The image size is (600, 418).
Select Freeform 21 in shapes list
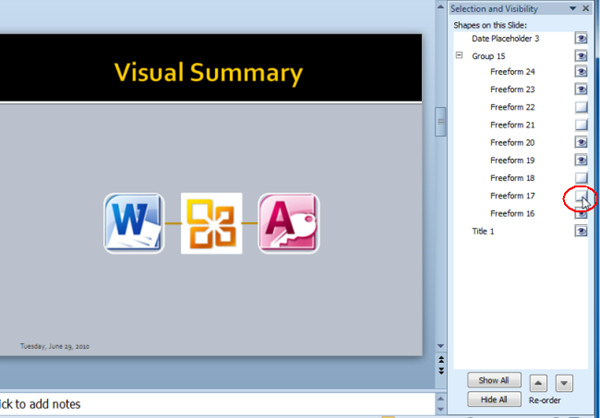click(512, 124)
